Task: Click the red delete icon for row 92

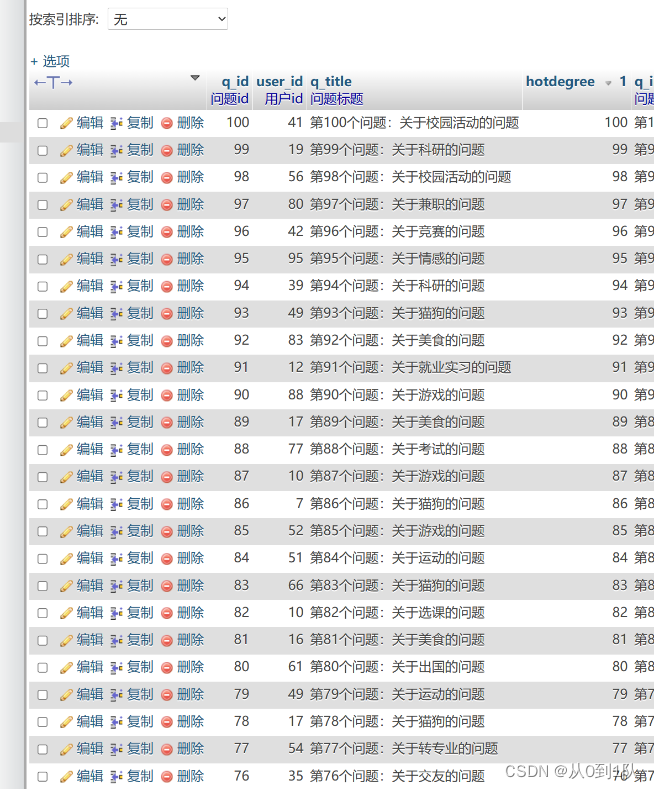Action: tap(167, 341)
